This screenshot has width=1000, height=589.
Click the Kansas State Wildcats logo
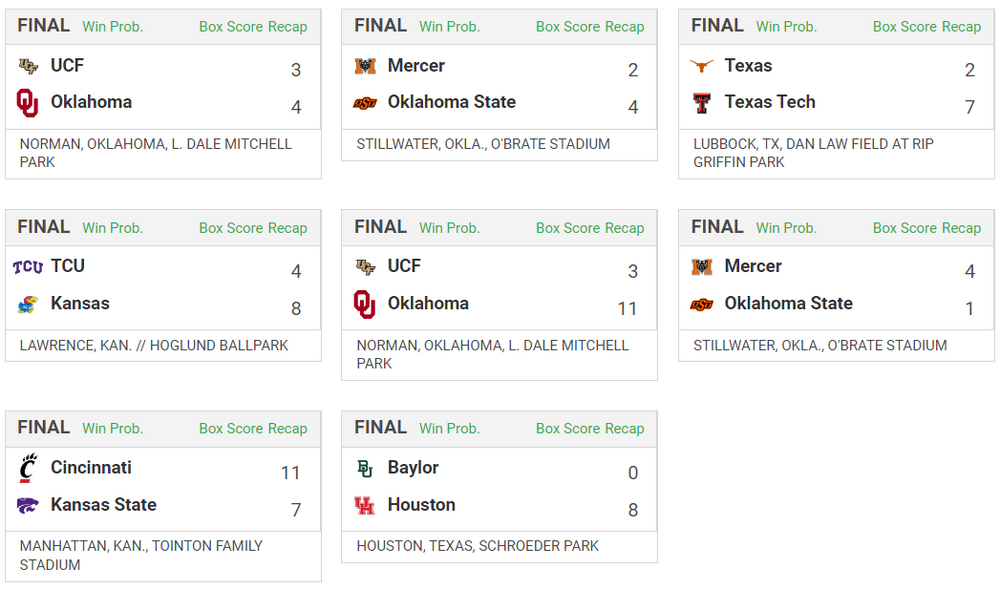(x=27, y=505)
